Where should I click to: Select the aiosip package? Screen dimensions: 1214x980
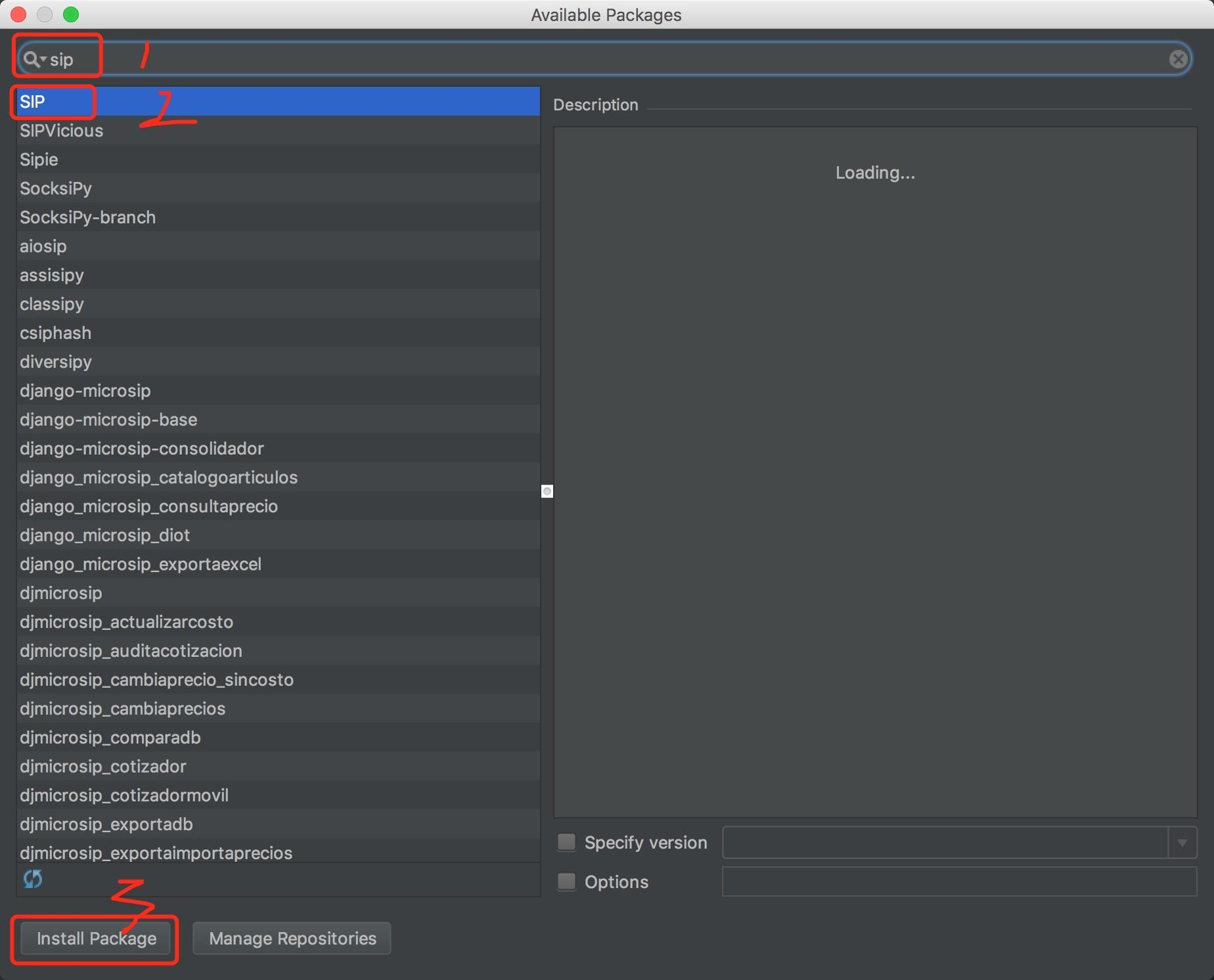279,246
